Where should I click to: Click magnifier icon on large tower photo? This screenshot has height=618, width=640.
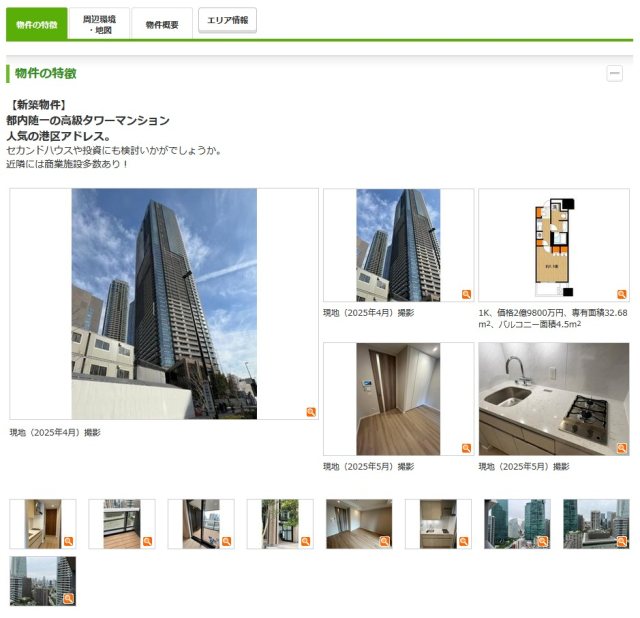[x=311, y=411]
